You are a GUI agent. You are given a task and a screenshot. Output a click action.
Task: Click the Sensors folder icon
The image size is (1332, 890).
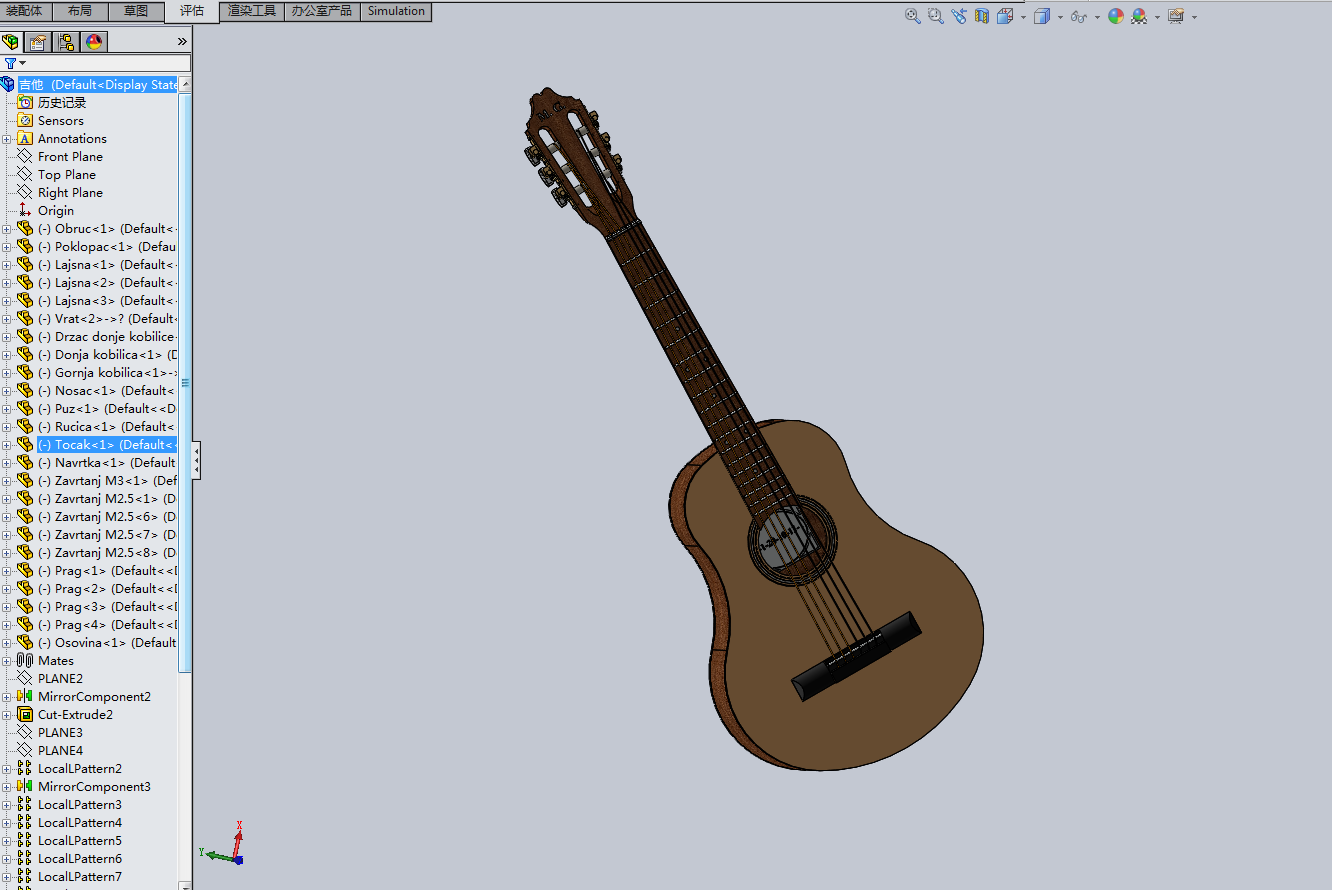[25, 121]
